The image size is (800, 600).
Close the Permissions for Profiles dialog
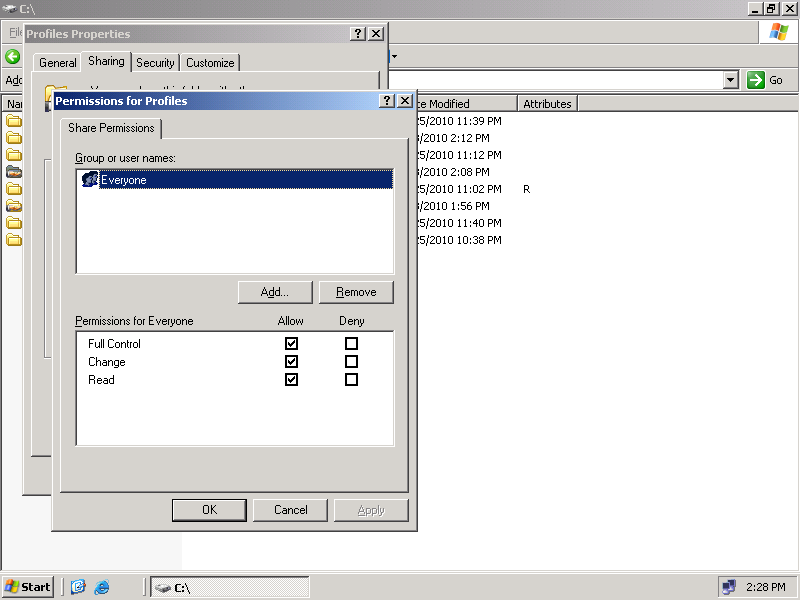point(405,101)
